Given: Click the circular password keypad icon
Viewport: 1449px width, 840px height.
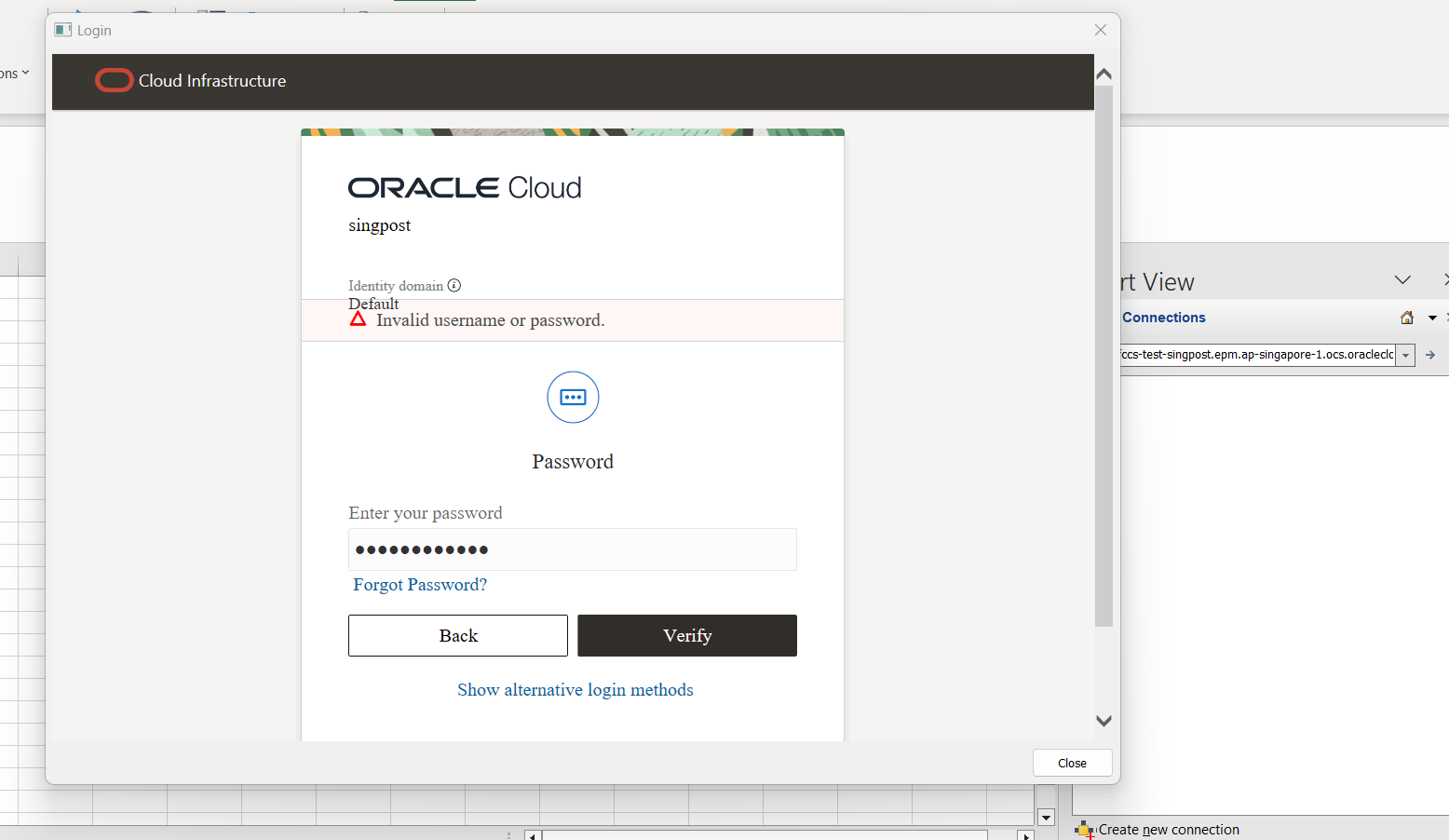Looking at the screenshot, I should 573,397.
